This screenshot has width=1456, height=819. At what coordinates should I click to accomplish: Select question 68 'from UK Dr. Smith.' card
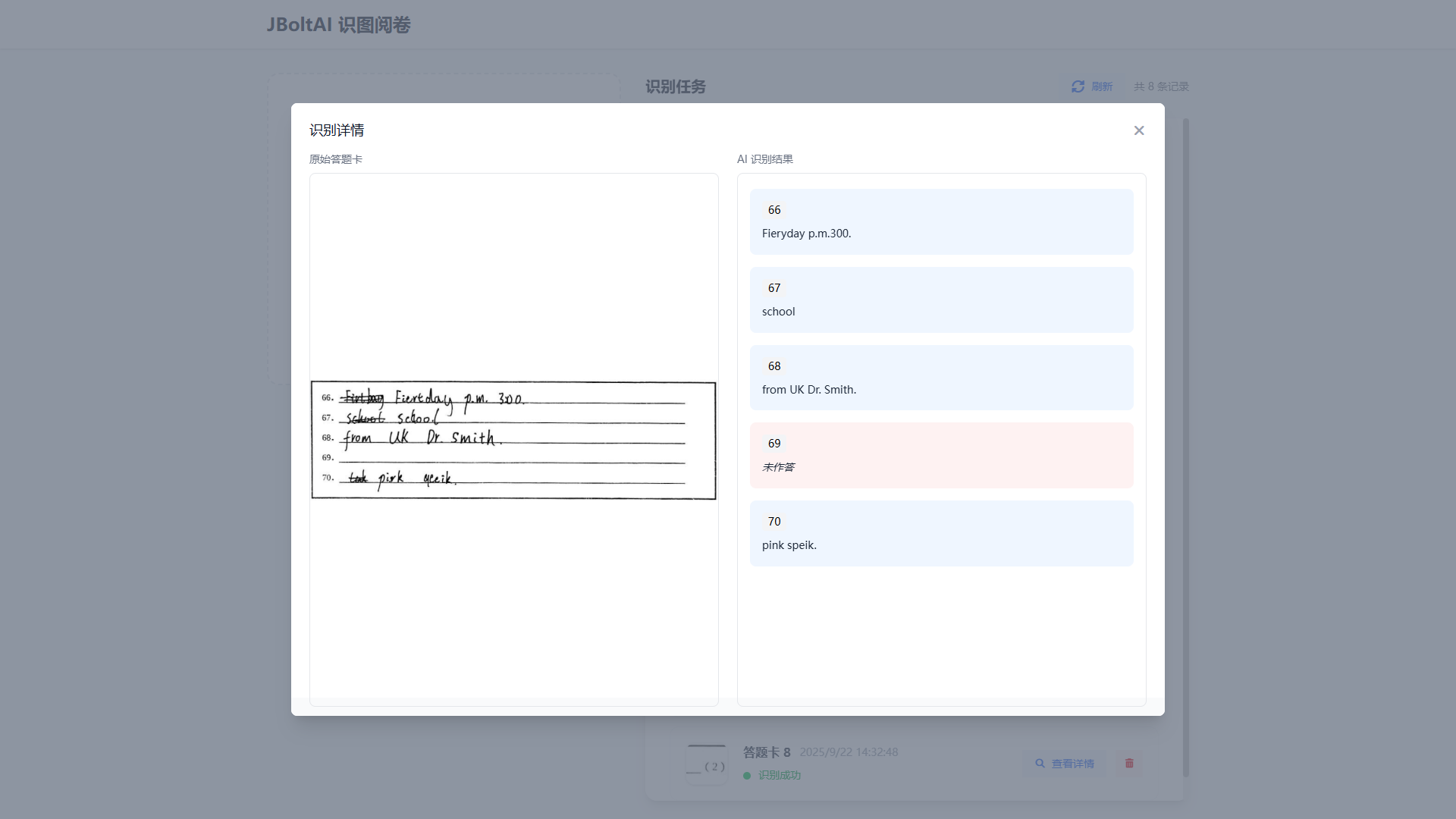coord(941,378)
